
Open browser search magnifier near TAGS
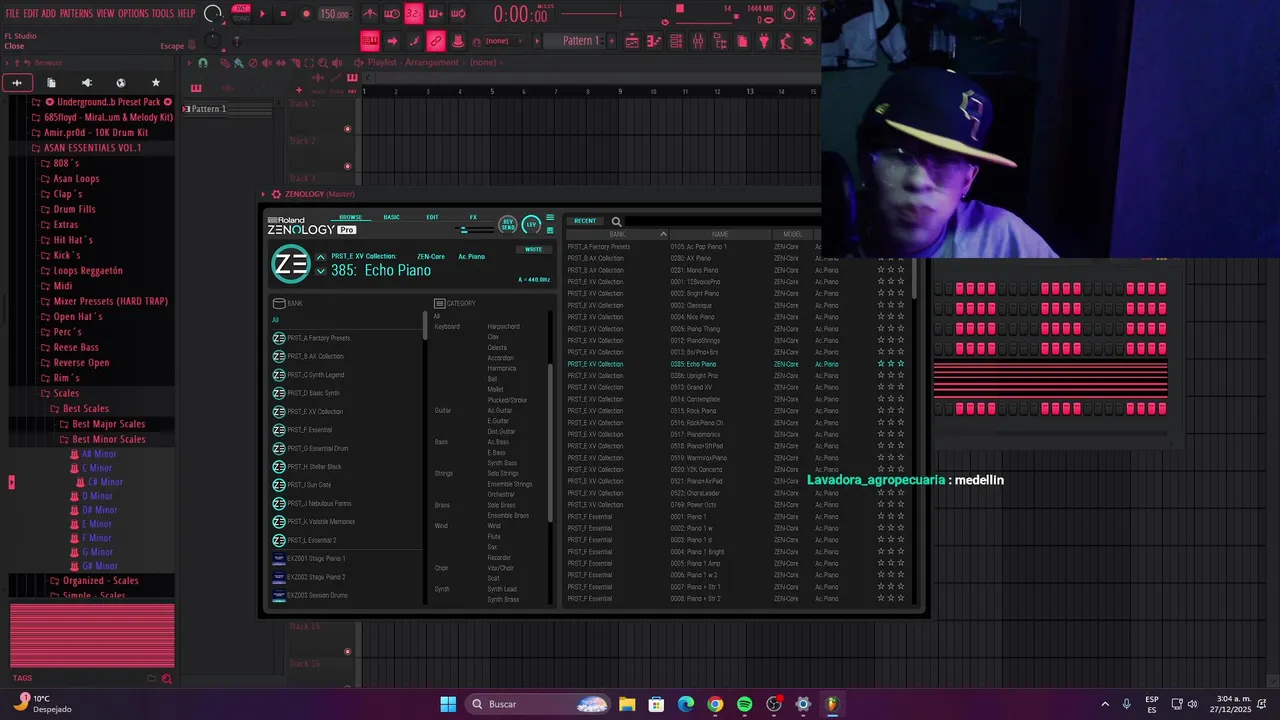pyautogui.click(x=166, y=679)
